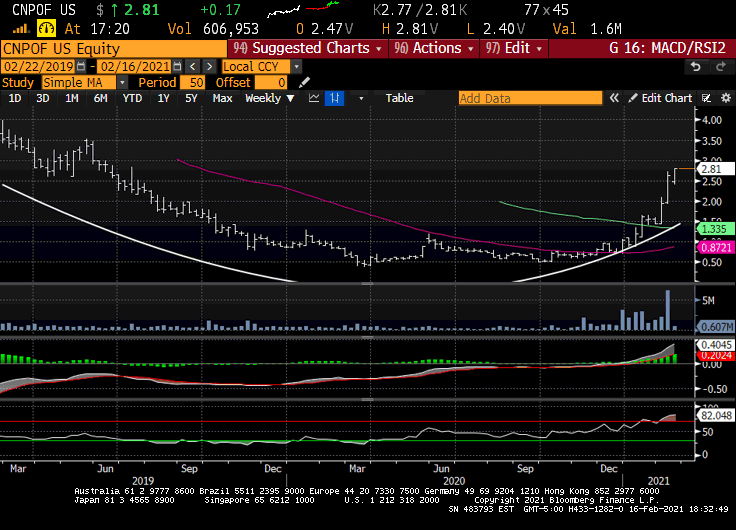
Task: Open the intraday sparkline mini chart
Action: (x=303, y=9)
